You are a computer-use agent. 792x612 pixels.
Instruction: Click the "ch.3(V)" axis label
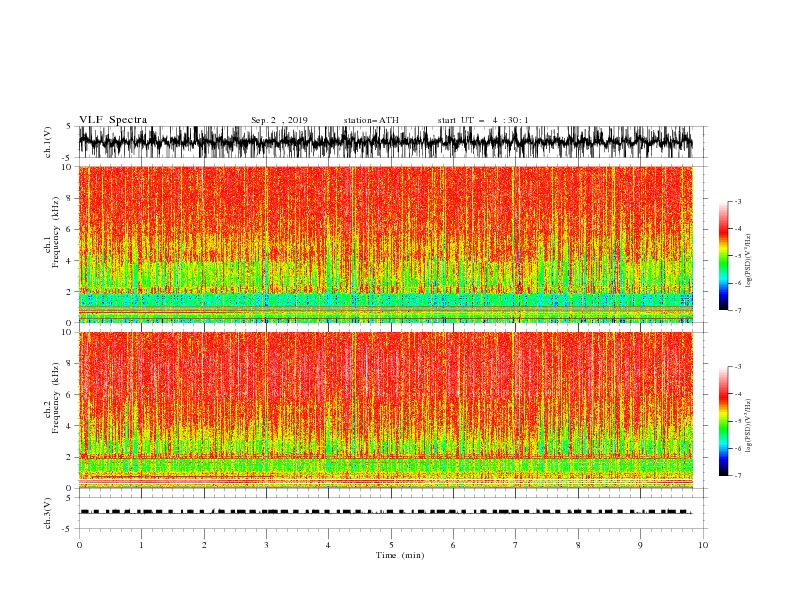click(x=48, y=513)
